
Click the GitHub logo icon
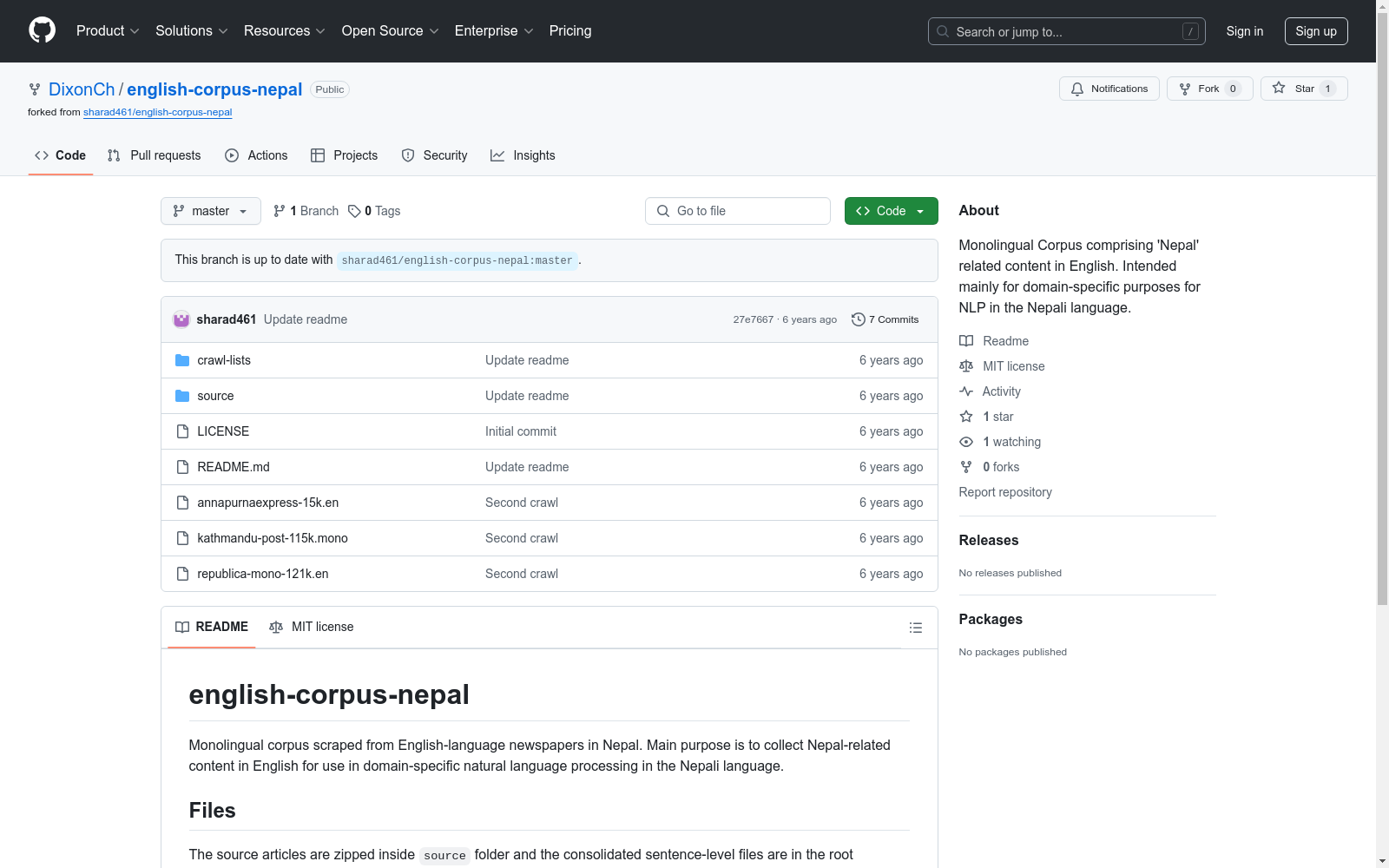tap(42, 30)
